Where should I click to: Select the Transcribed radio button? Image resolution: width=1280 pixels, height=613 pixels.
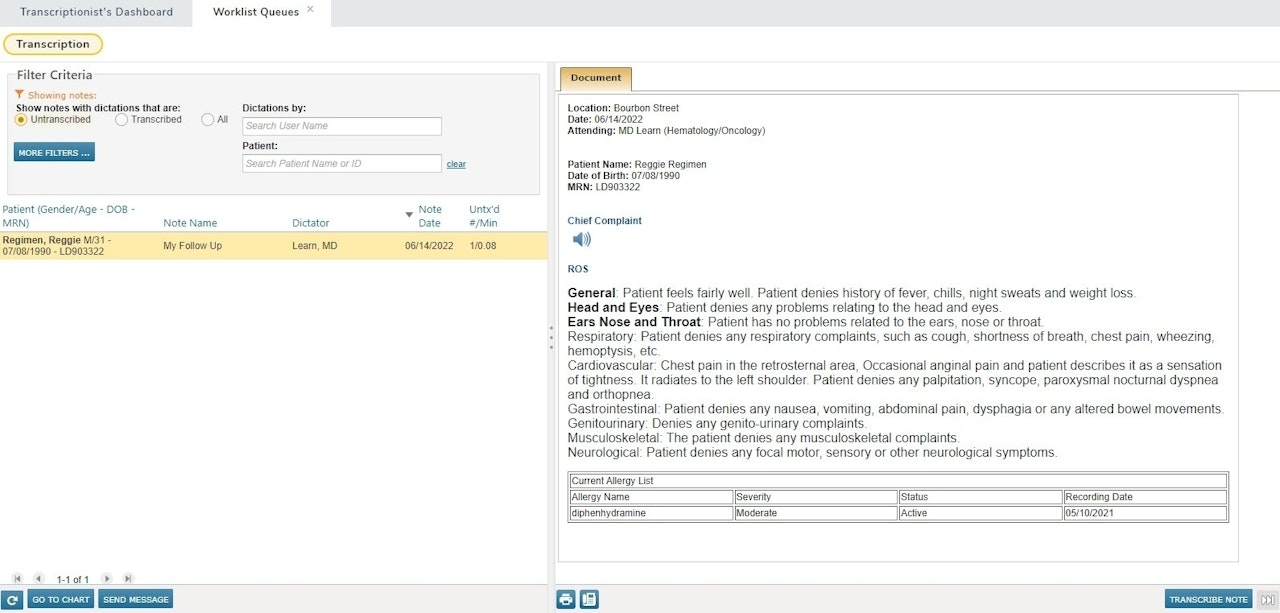pyautogui.click(x=120, y=119)
